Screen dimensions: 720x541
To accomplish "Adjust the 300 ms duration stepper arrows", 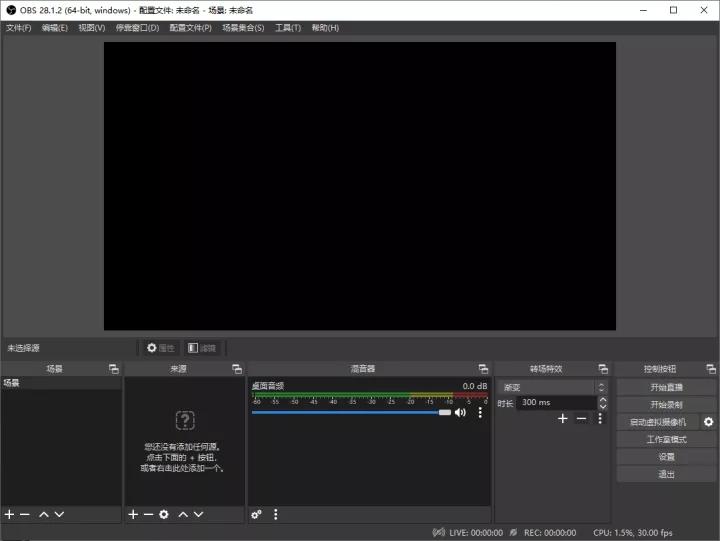I will pyautogui.click(x=602, y=403).
